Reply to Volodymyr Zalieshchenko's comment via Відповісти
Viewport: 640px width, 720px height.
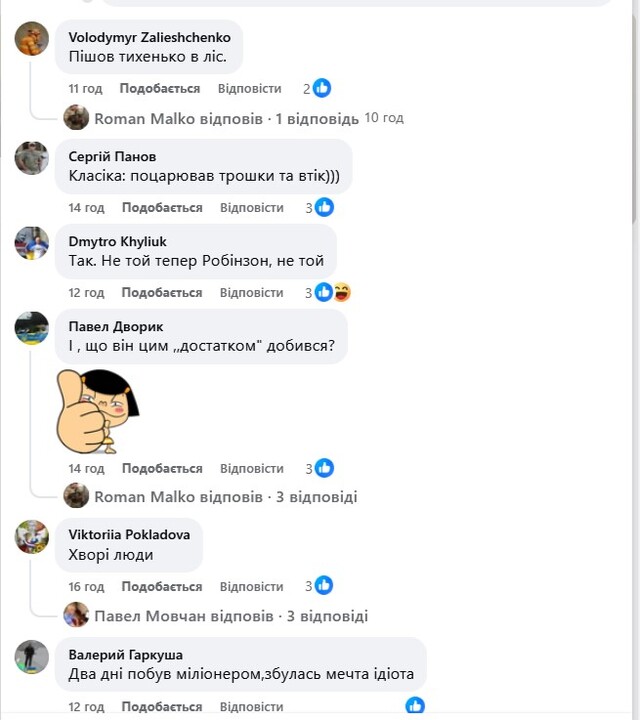250,88
